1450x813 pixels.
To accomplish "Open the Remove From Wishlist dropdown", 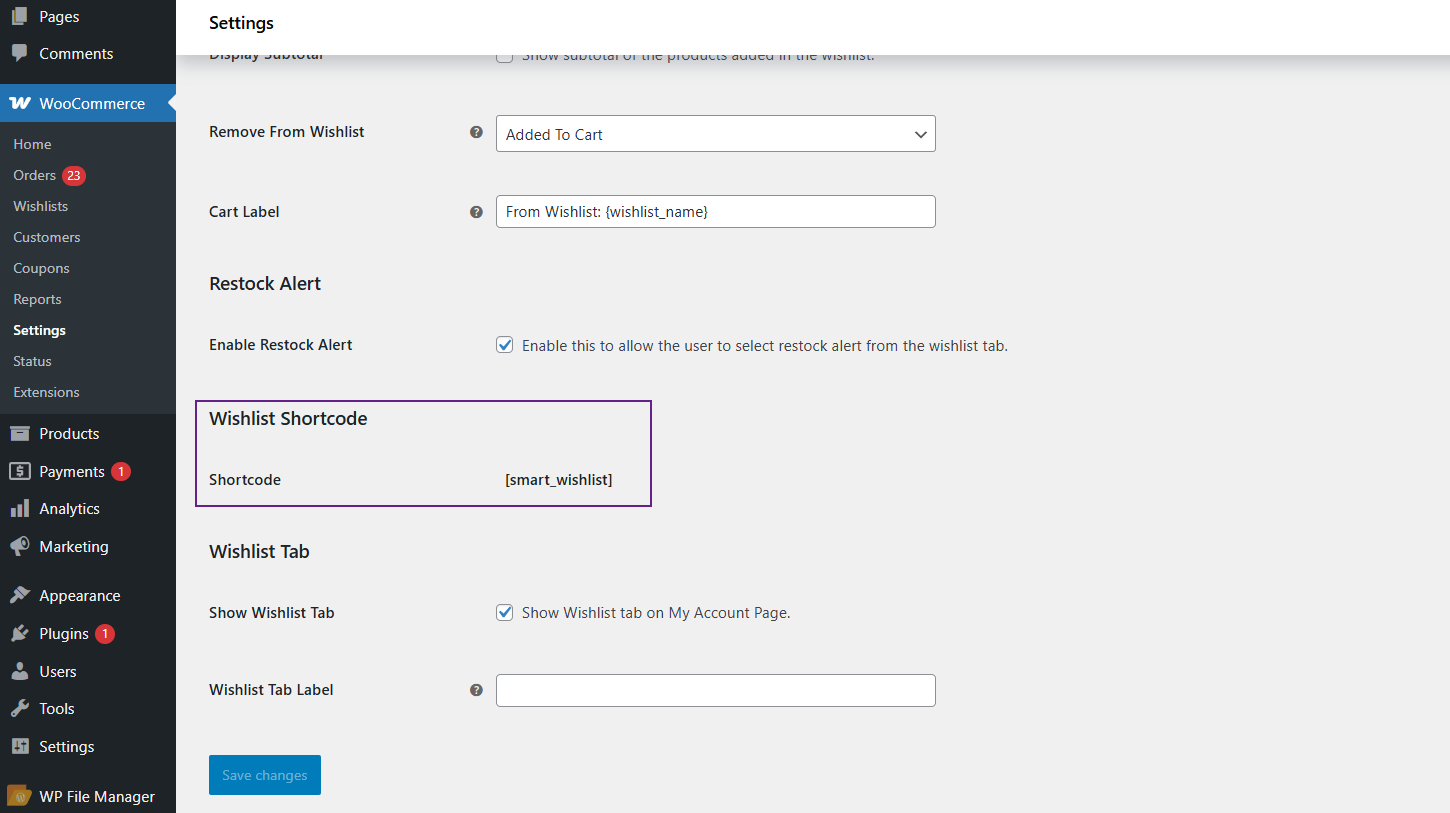I will point(715,134).
